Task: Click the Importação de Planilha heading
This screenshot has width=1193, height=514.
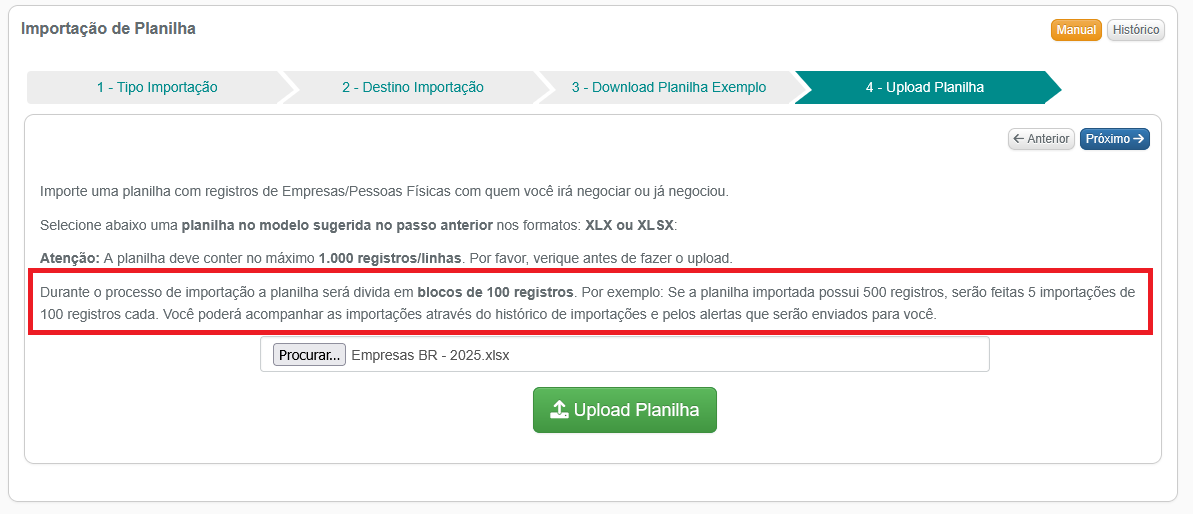Action: [x=108, y=29]
